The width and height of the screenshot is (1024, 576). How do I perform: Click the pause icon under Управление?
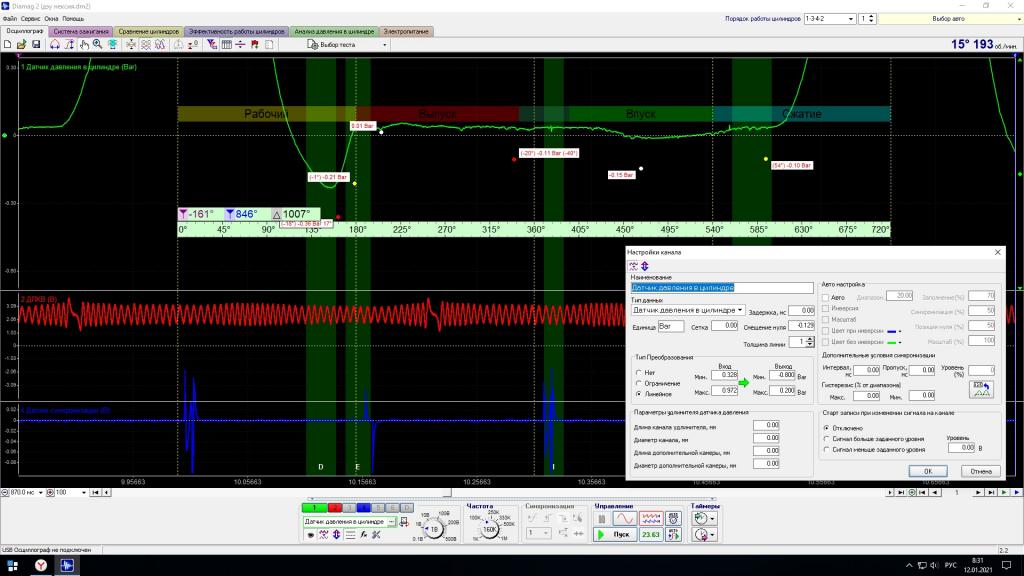pyautogui.click(x=601, y=519)
